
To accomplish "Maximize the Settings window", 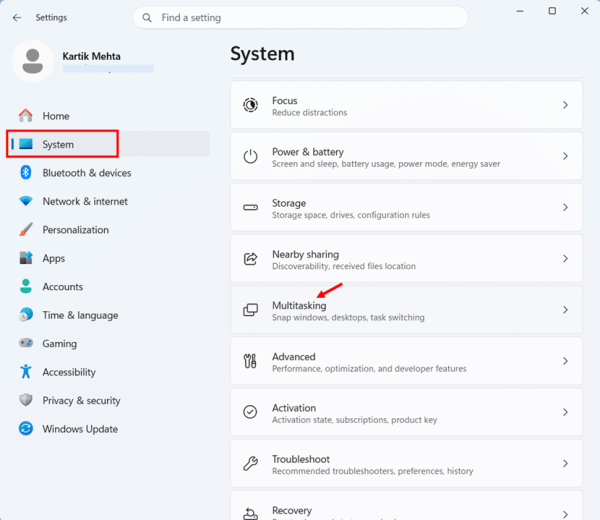I will (x=552, y=11).
